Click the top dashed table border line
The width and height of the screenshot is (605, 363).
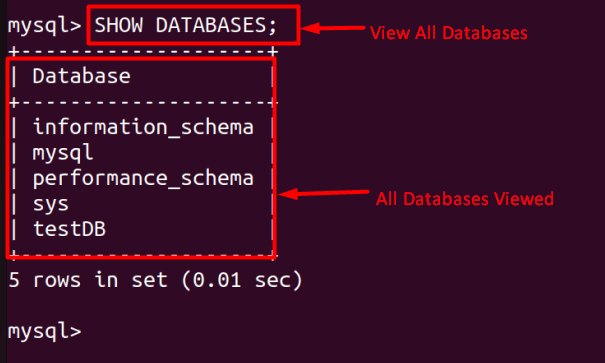(x=143, y=51)
